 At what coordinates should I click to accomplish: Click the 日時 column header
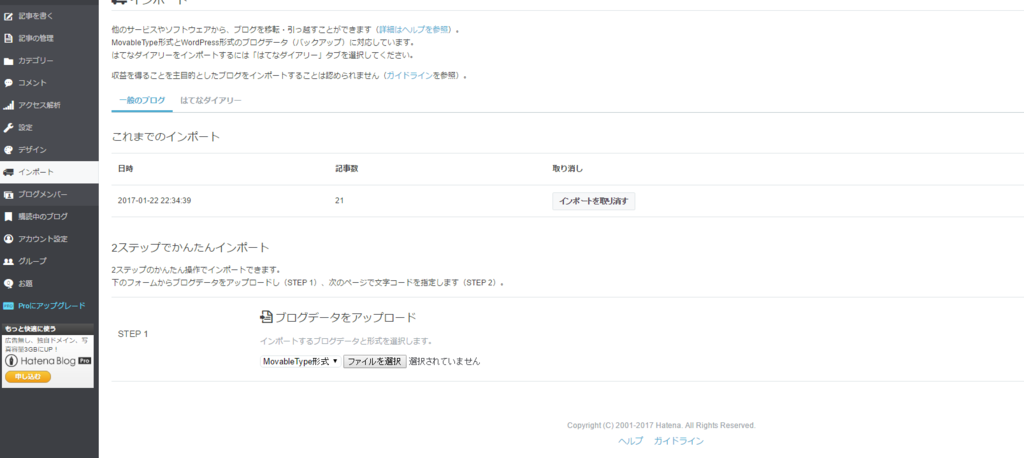[125, 169]
